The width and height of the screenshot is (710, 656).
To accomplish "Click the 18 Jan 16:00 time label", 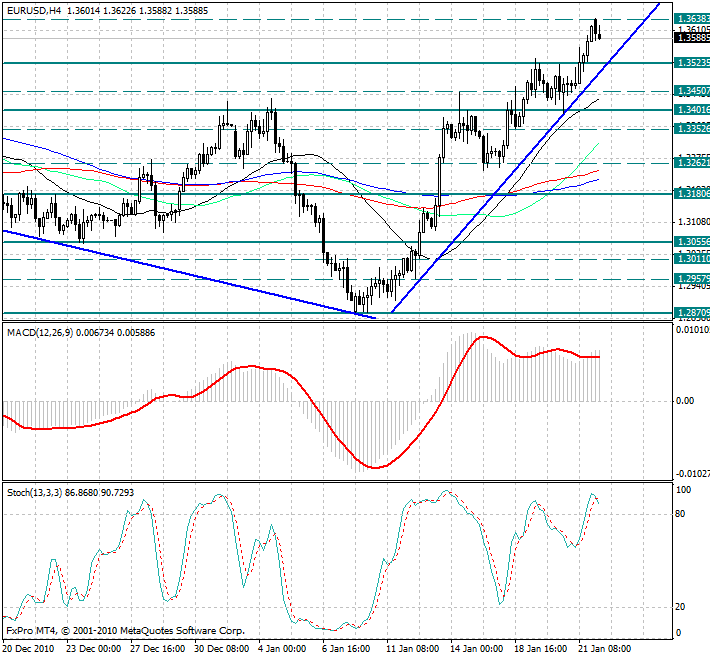I will point(541,649).
